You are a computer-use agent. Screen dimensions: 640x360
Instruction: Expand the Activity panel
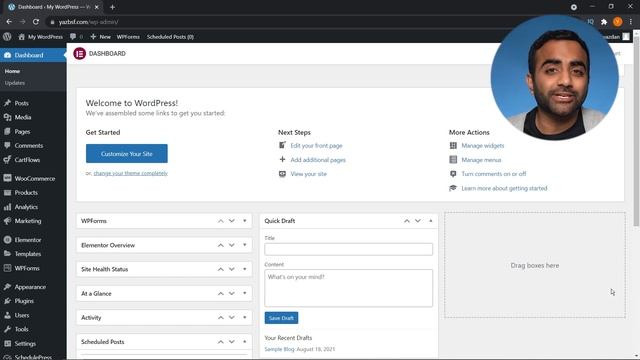pyautogui.click(x=244, y=318)
